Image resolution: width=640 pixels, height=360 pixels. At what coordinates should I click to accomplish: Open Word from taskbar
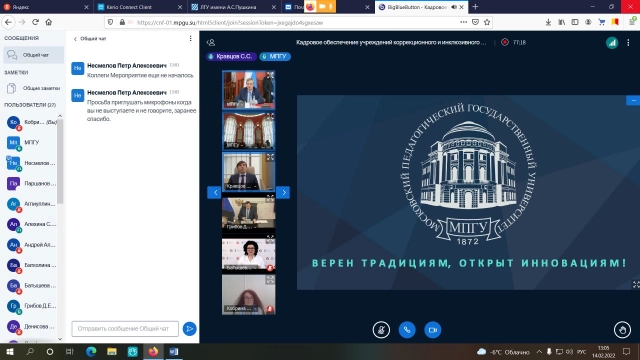[x=173, y=351]
